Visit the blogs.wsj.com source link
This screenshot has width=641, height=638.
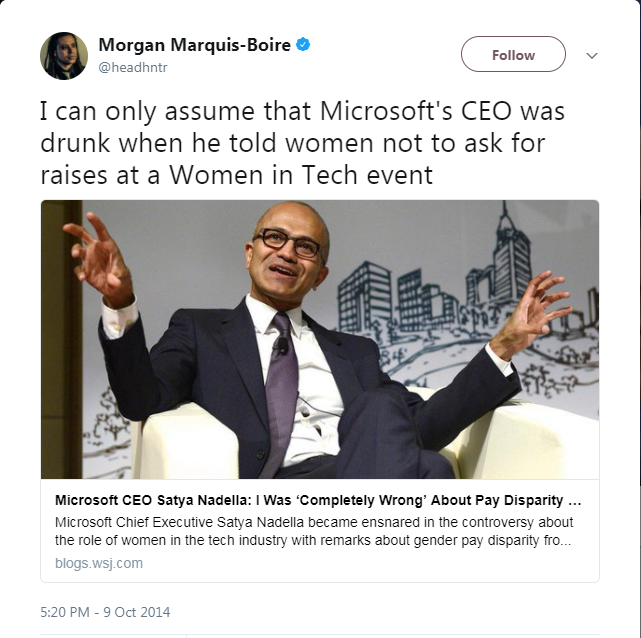tap(99, 563)
